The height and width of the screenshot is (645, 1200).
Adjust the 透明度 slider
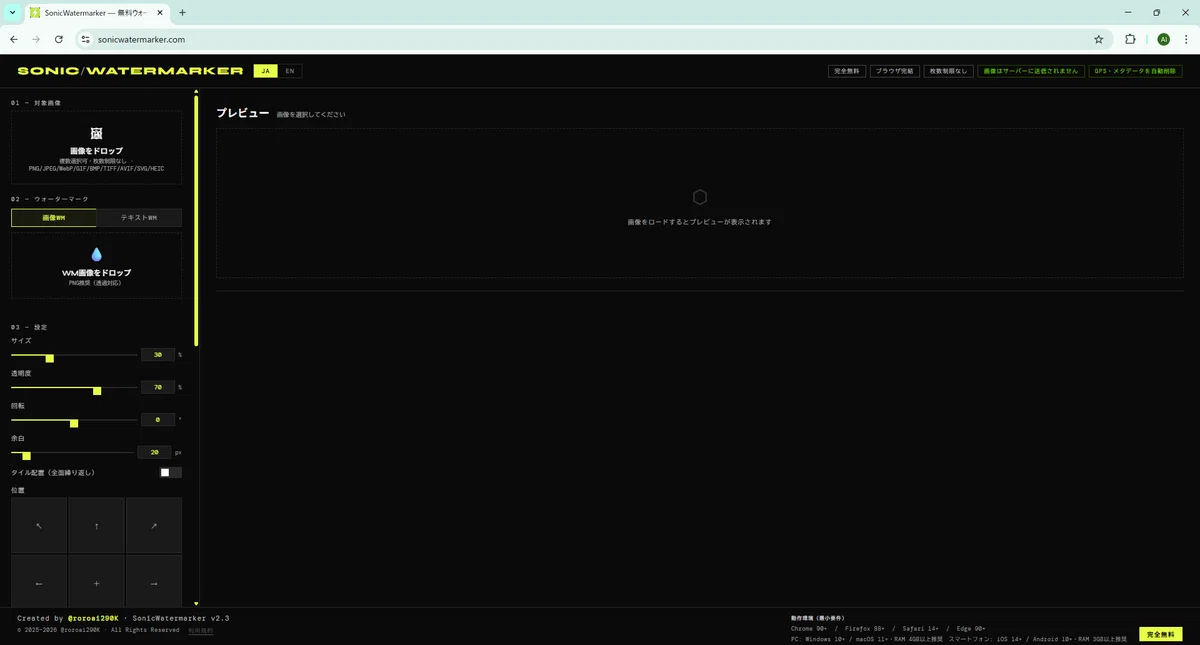pos(74,387)
